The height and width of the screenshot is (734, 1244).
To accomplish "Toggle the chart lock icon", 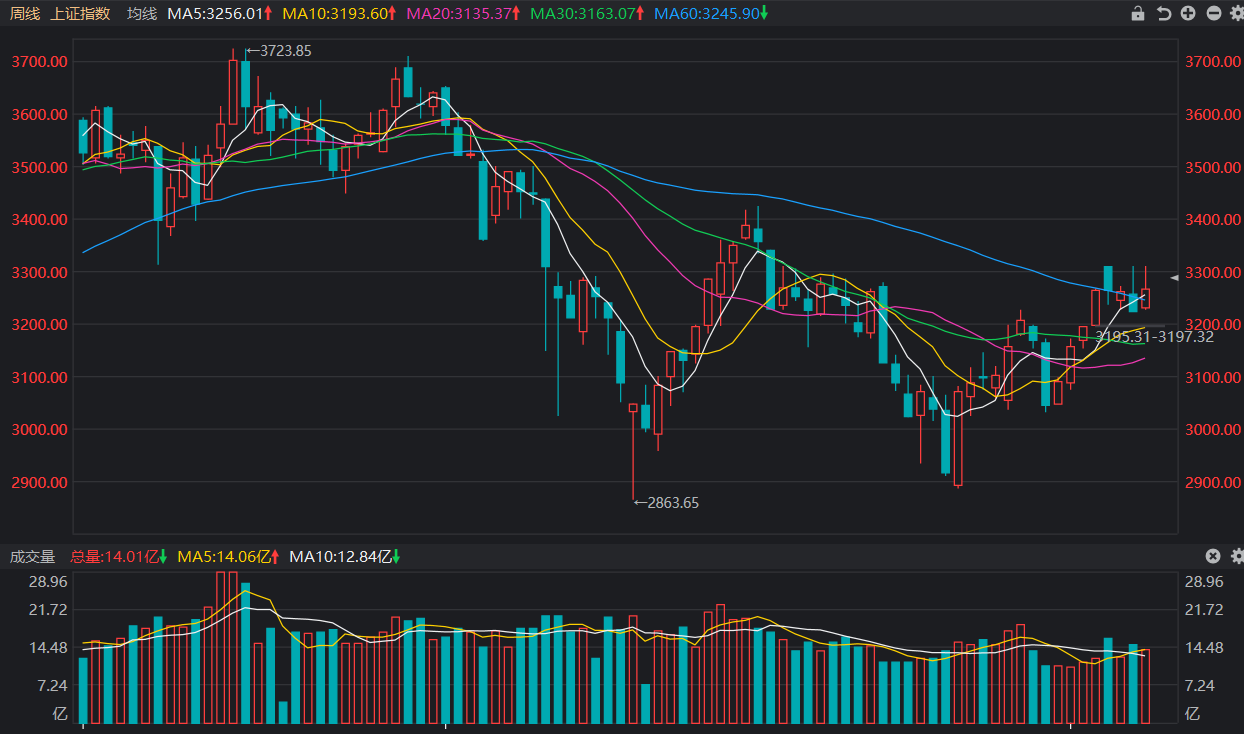I will (x=1137, y=14).
